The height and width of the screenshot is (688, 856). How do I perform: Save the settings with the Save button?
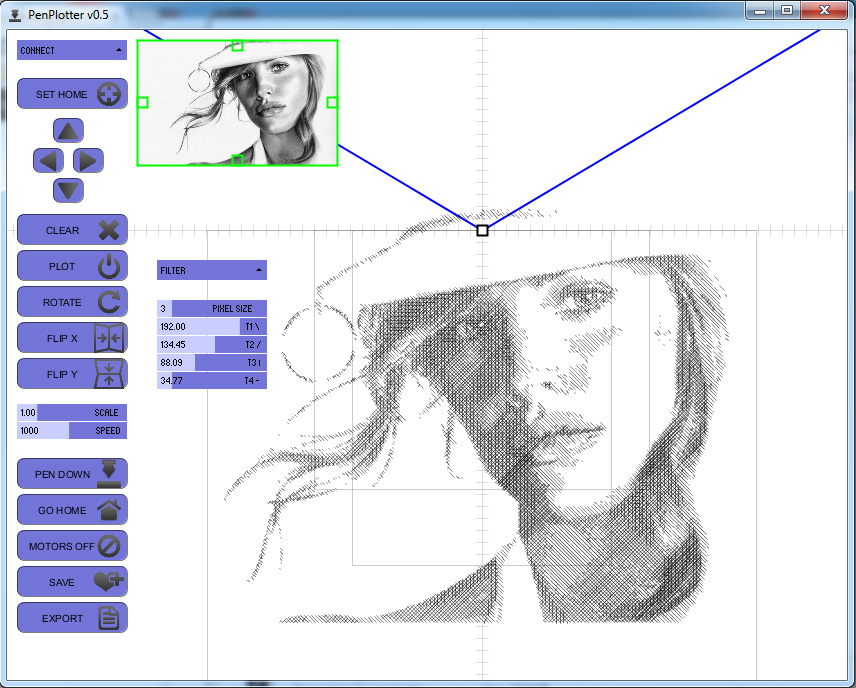point(72,582)
